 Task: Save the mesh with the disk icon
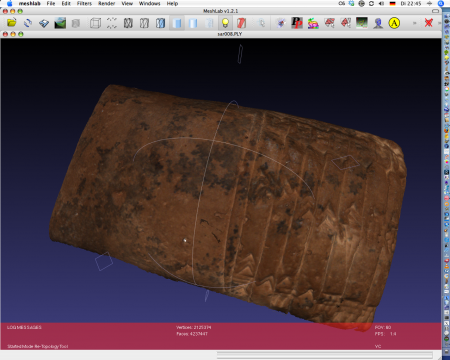pos(44,23)
